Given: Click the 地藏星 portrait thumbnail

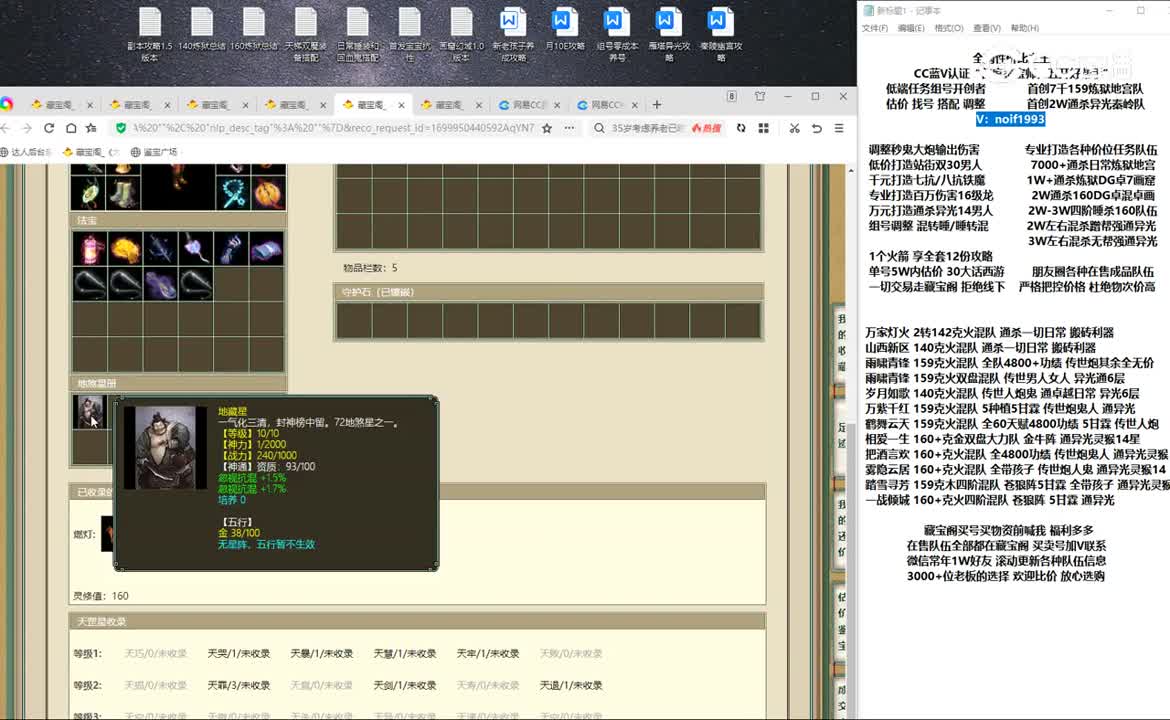Looking at the screenshot, I should coord(89,413).
